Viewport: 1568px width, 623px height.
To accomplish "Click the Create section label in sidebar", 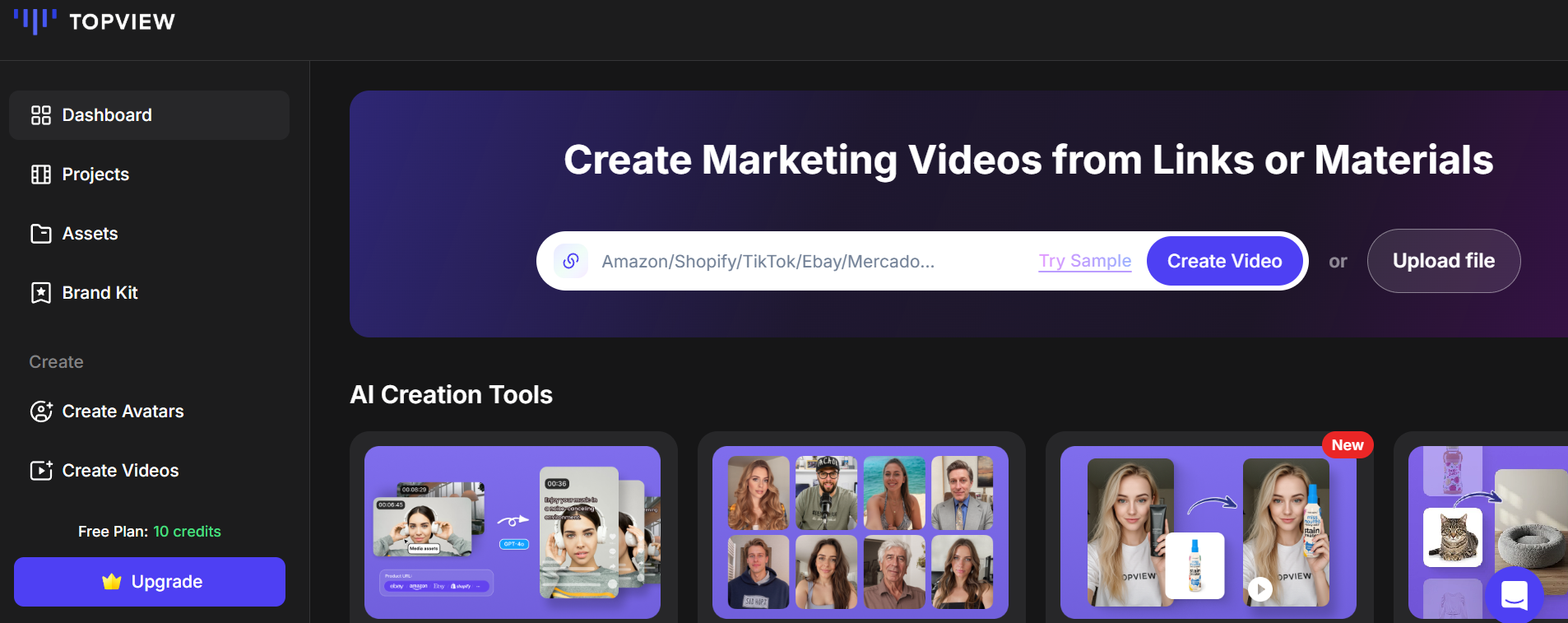I will pyautogui.click(x=56, y=362).
